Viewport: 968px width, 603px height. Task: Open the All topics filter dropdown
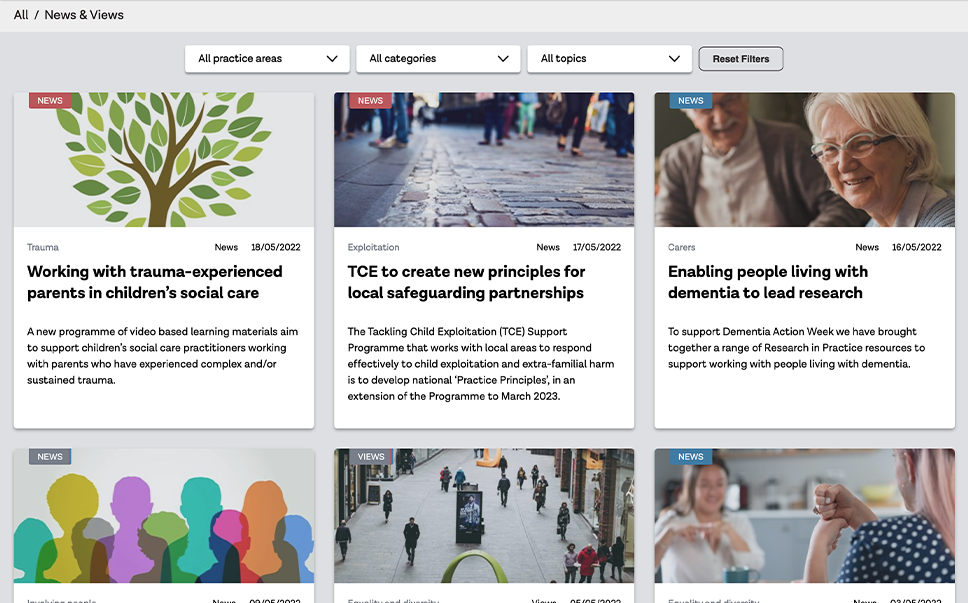point(609,59)
